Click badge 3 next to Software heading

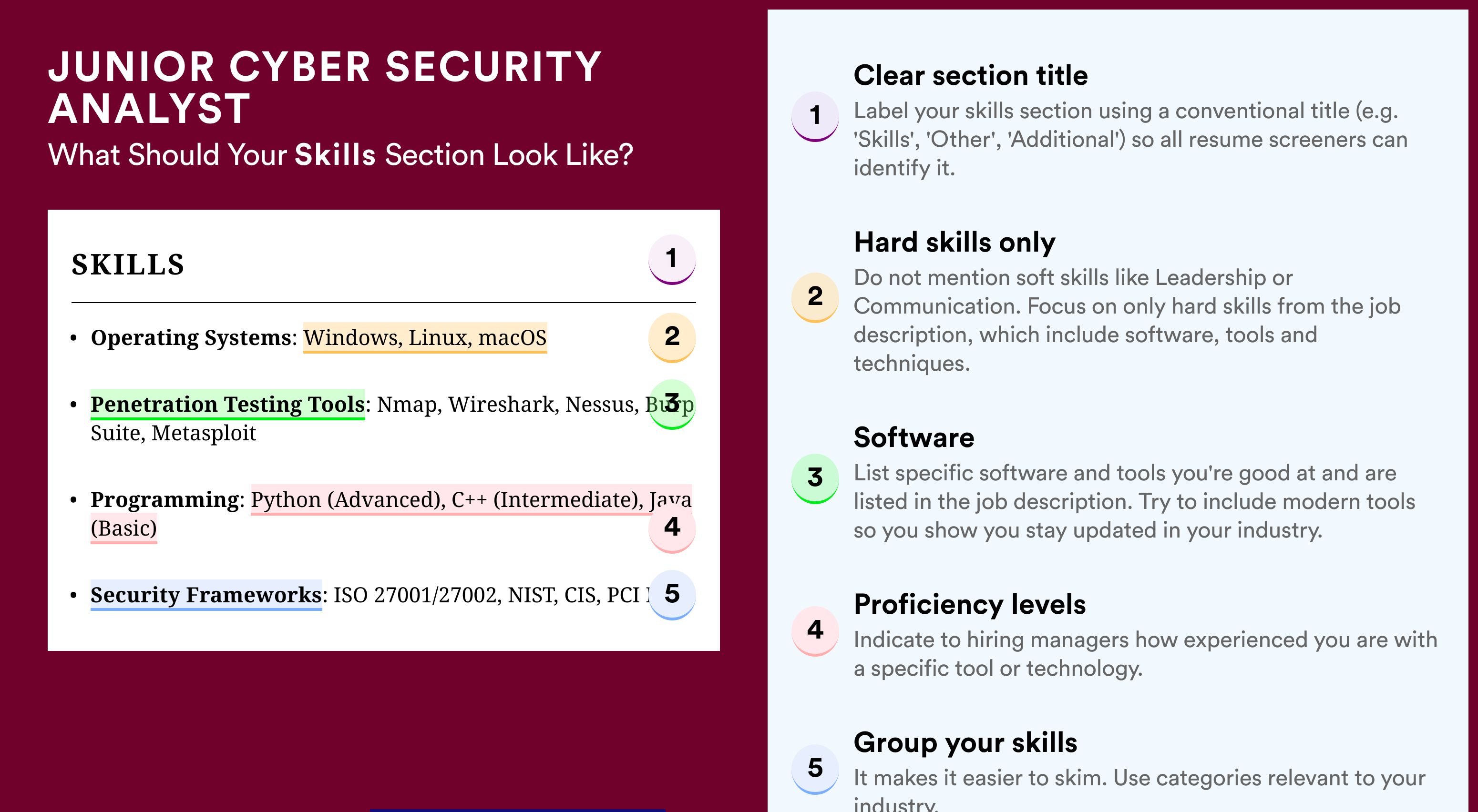(815, 479)
